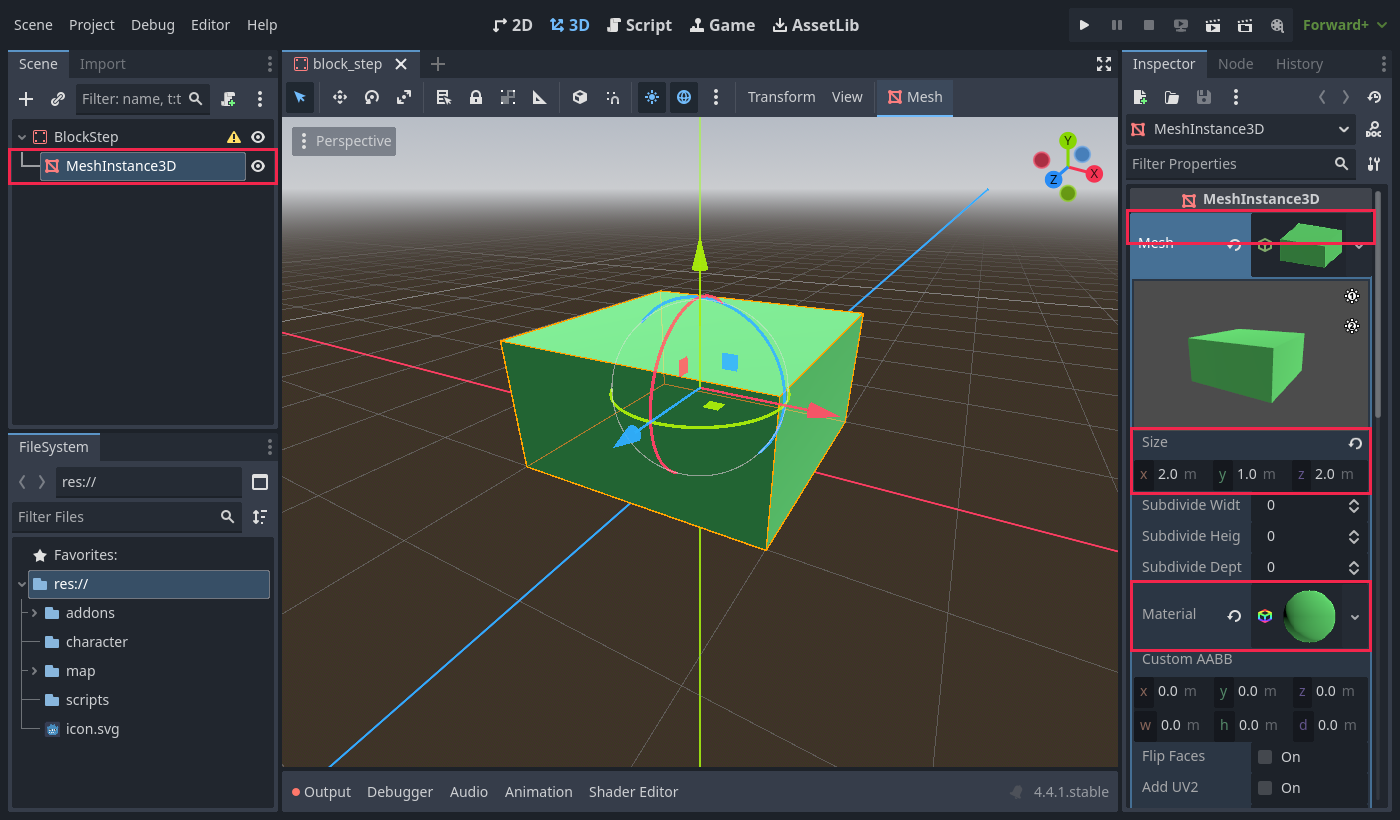Screen dimensions: 1400x820
Task: Expand the addons folder in FileSystem
Action: 35,613
